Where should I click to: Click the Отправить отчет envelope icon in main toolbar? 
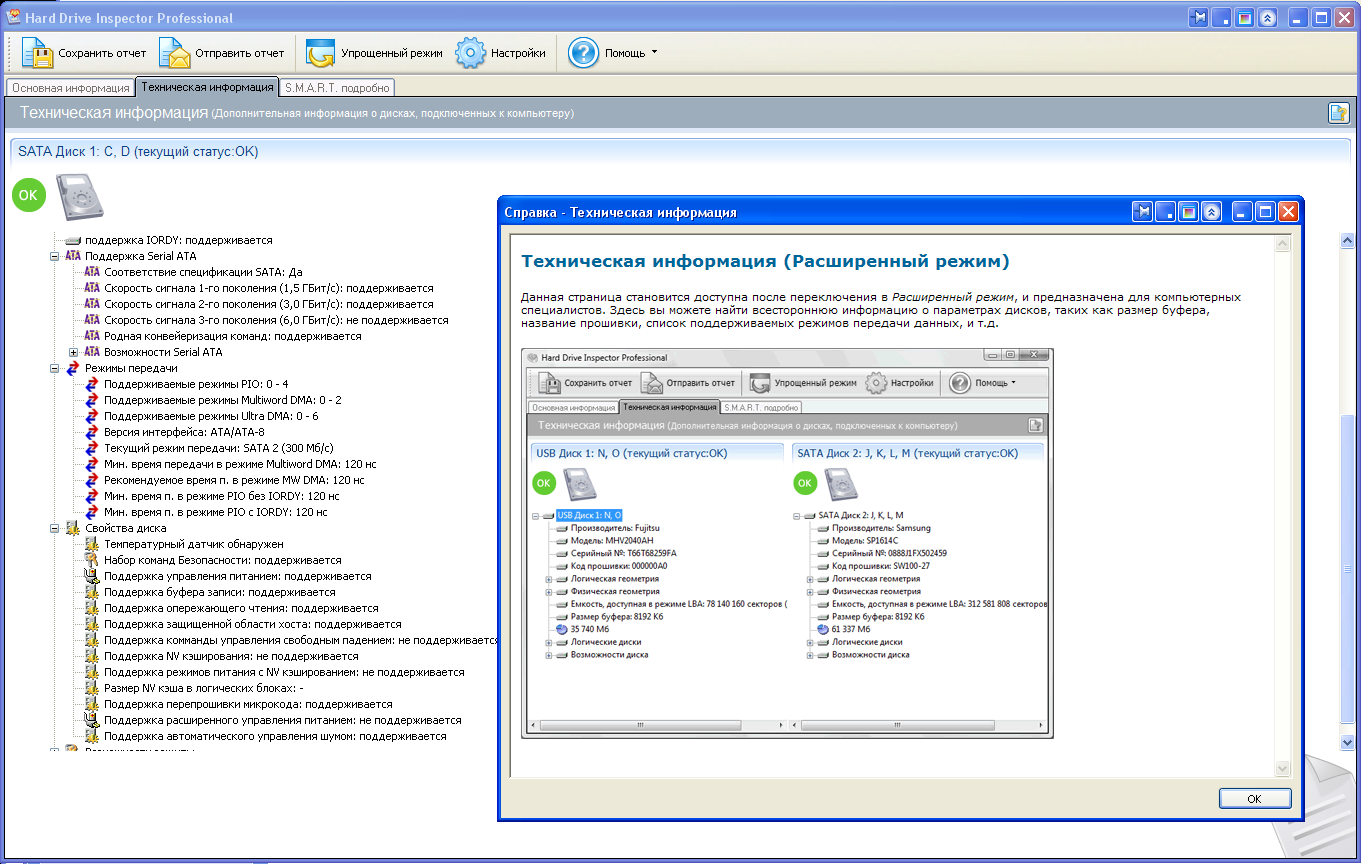(174, 53)
